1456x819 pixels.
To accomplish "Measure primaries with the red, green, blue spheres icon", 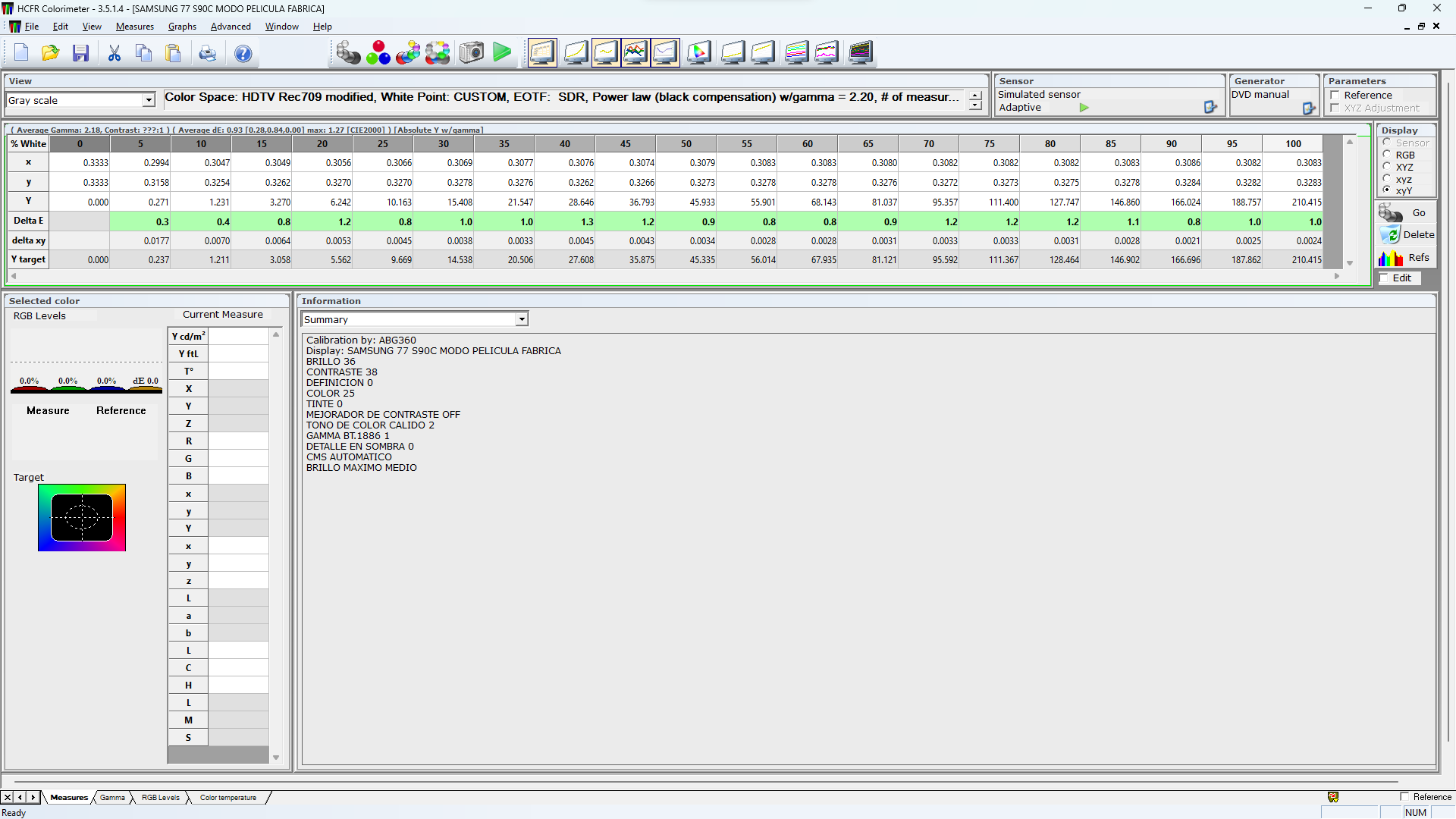I will click(378, 52).
